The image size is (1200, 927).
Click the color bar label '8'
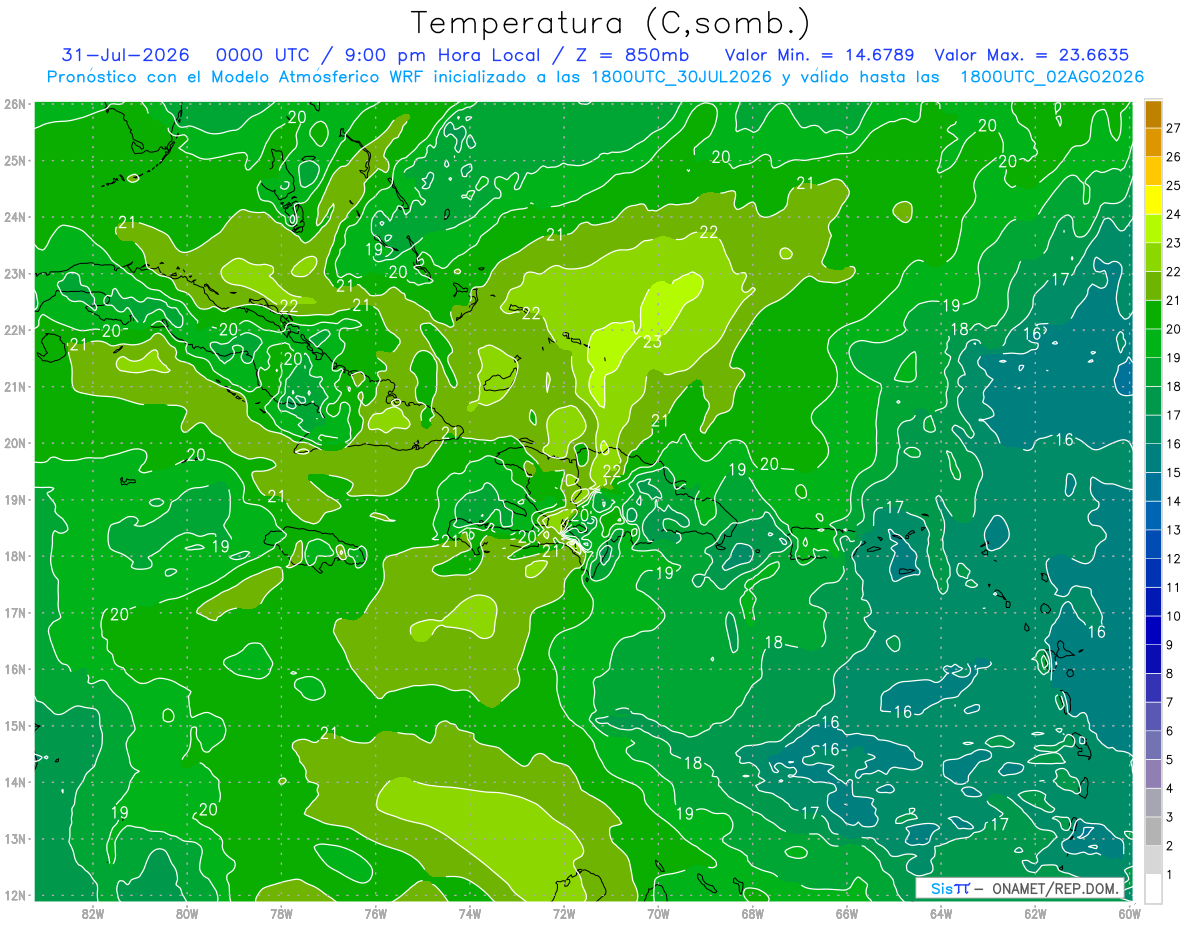tap(1171, 674)
